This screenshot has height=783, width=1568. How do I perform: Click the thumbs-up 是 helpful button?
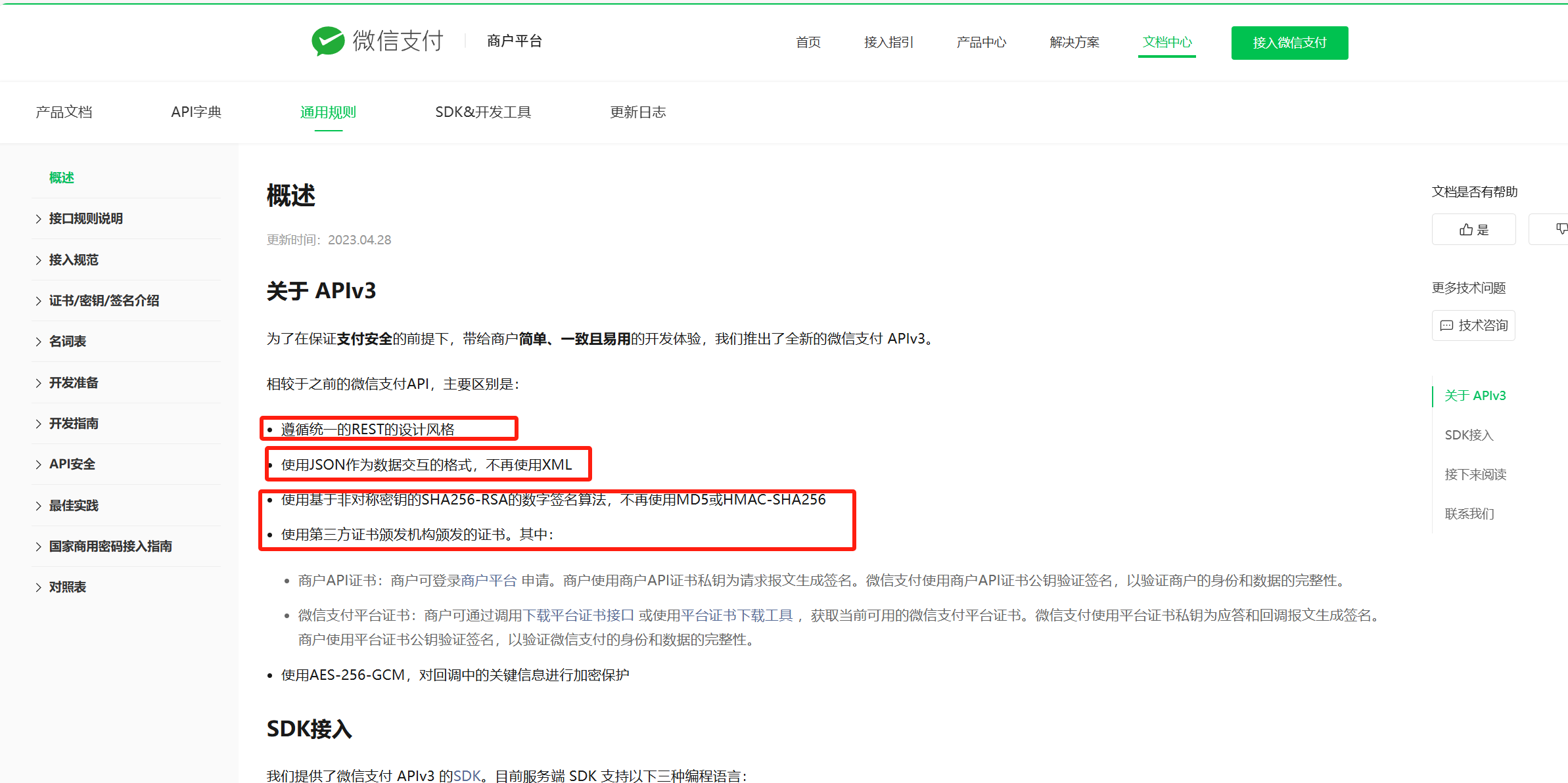1473,229
